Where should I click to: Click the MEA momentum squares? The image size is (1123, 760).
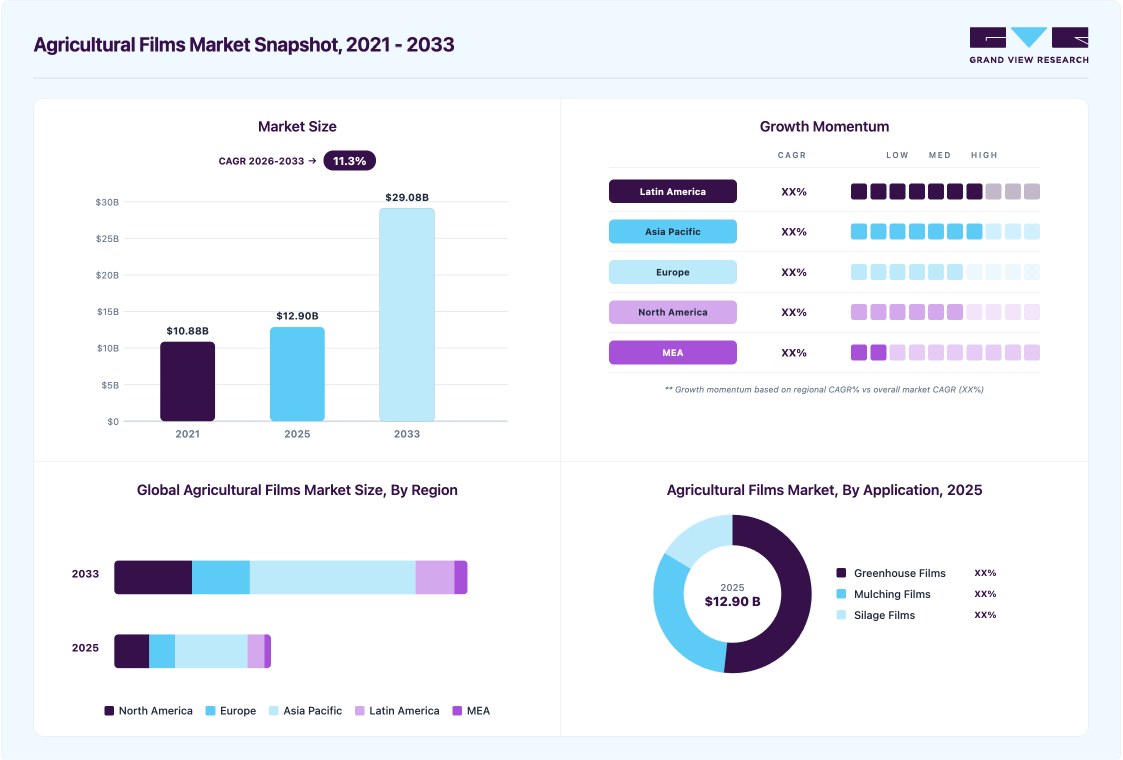[945, 352]
